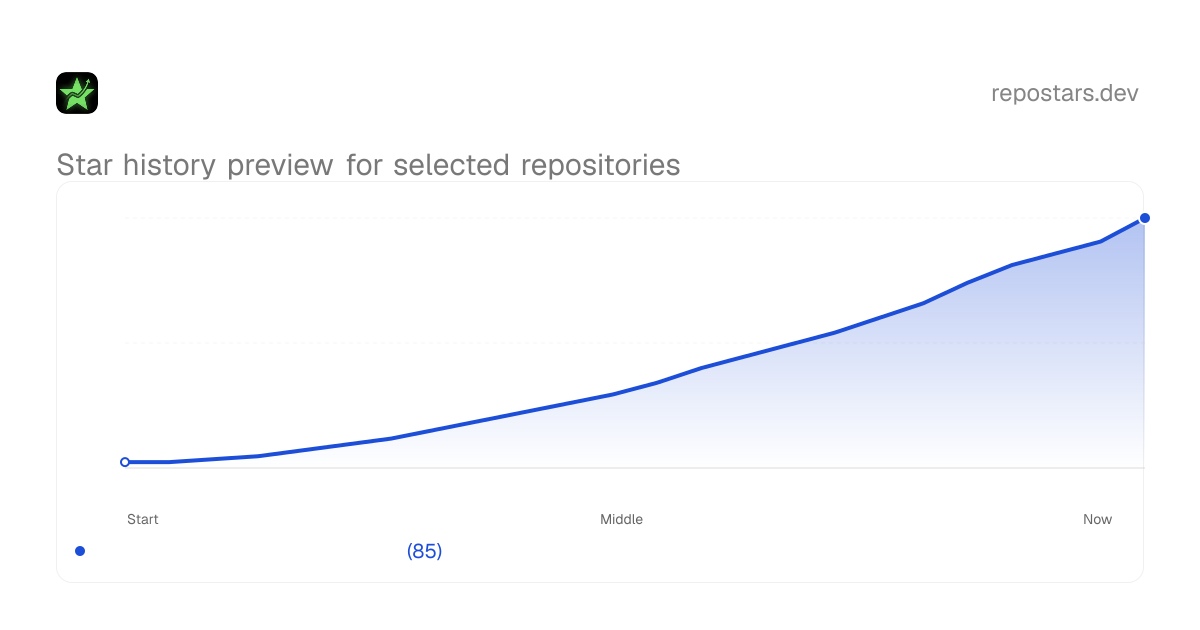Screen dimensions: 1200x630
Task: Click the blue legend dot
Action: (x=80, y=551)
